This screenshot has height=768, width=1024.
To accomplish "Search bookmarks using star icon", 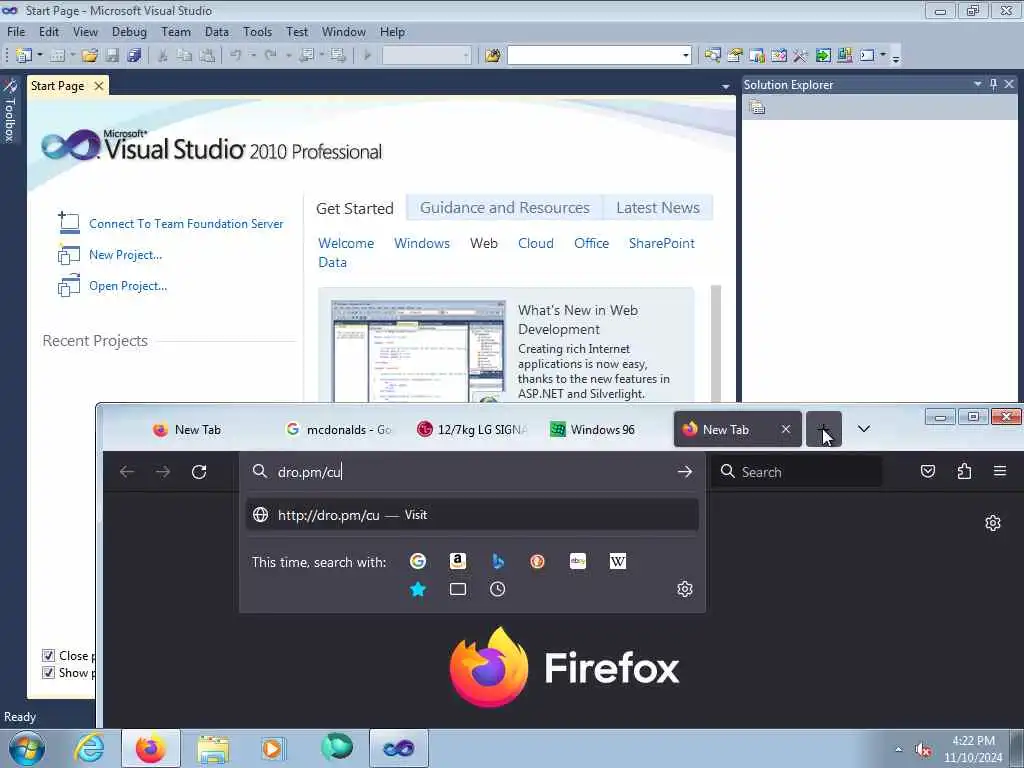I will pyautogui.click(x=418, y=589).
